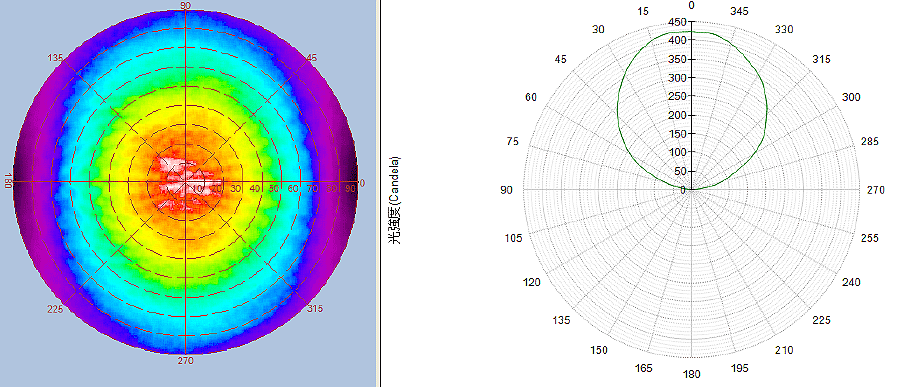Click the 330 angle label on polar chart
This screenshot has height=387, width=900.
click(x=785, y=29)
